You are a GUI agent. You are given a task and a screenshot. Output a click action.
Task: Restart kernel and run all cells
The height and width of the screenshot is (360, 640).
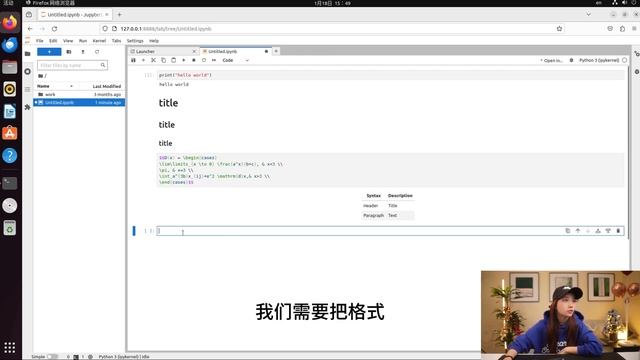coord(214,60)
